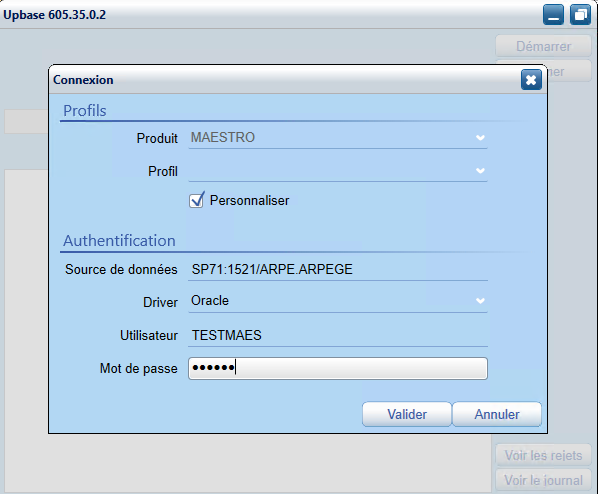The image size is (598, 494).
Task: Click the Mot de passe label
Action: [139, 368]
